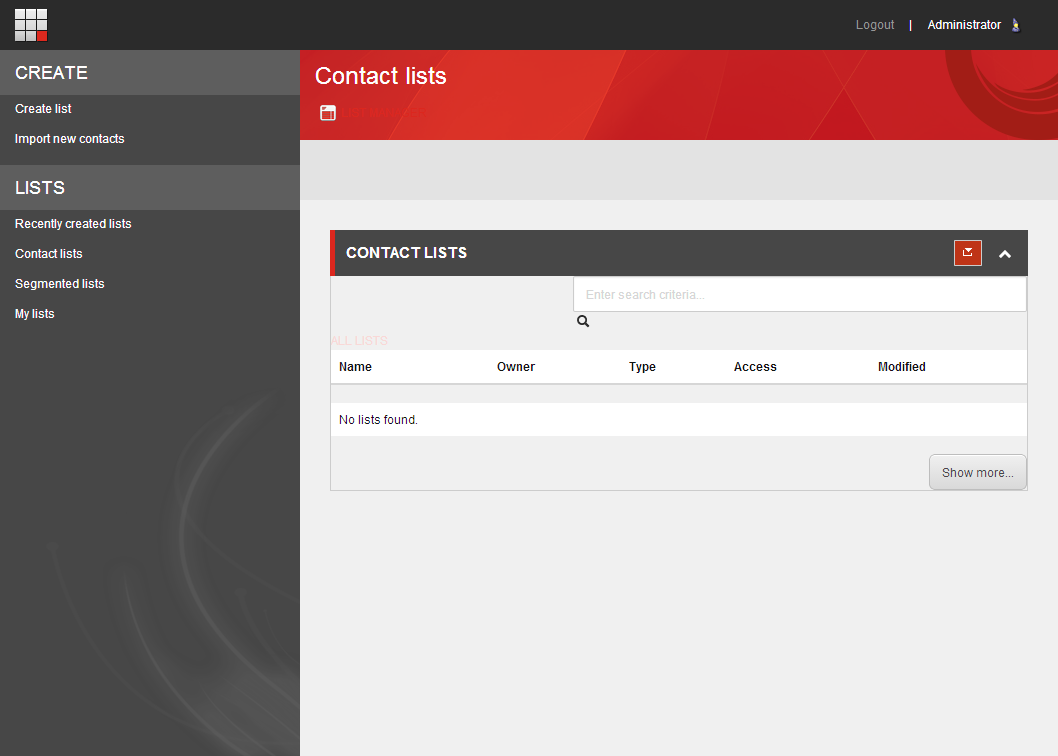Open Segmented lists from the LISTS menu
This screenshot has height=756, width=1058.
pos(59,283)
